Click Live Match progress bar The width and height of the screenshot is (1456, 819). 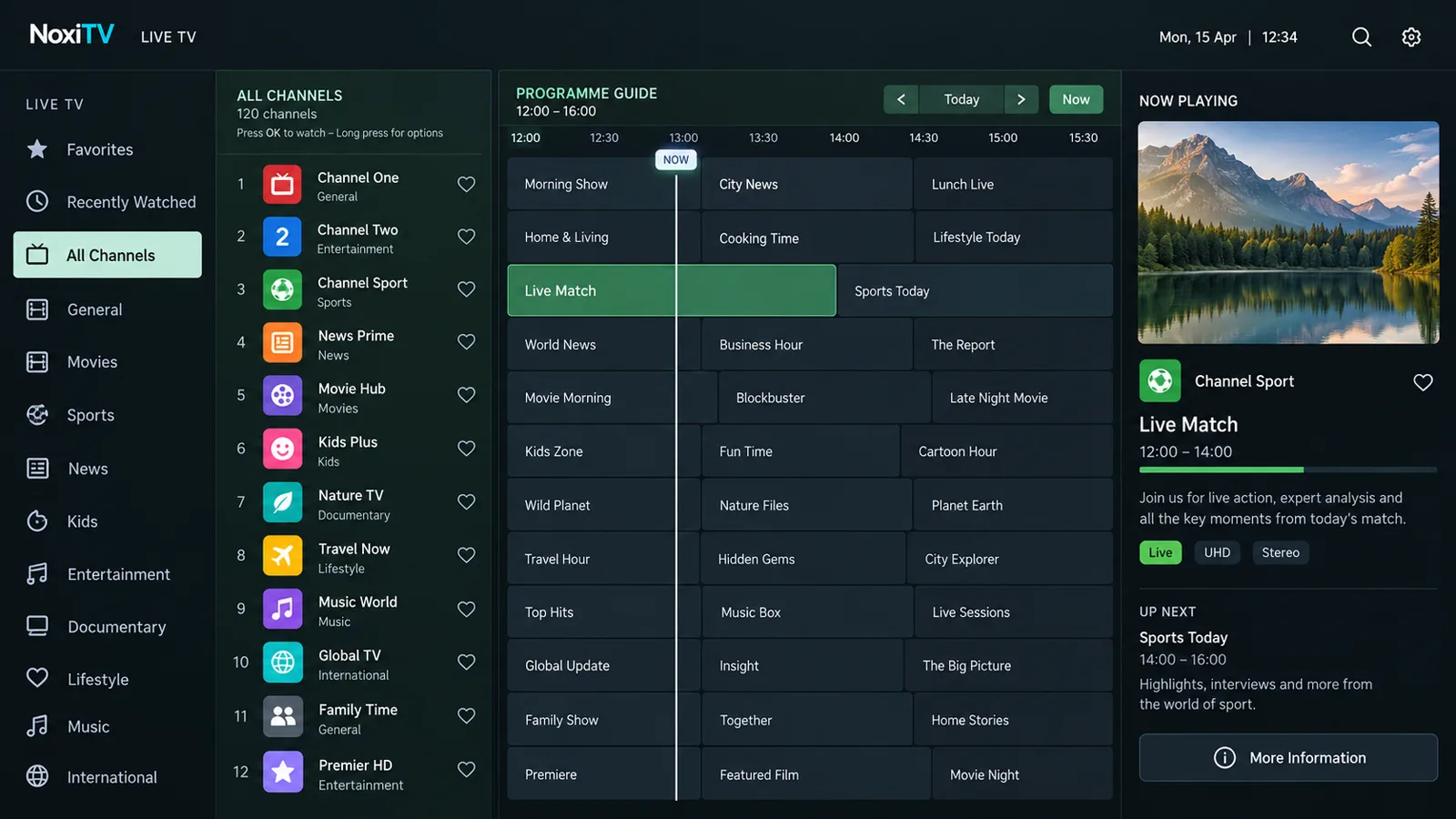pos(1289,470)
